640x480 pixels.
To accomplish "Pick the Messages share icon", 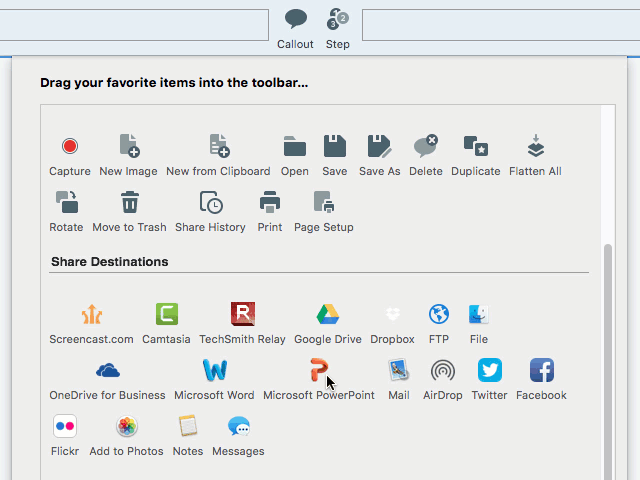I will point(239,426).
